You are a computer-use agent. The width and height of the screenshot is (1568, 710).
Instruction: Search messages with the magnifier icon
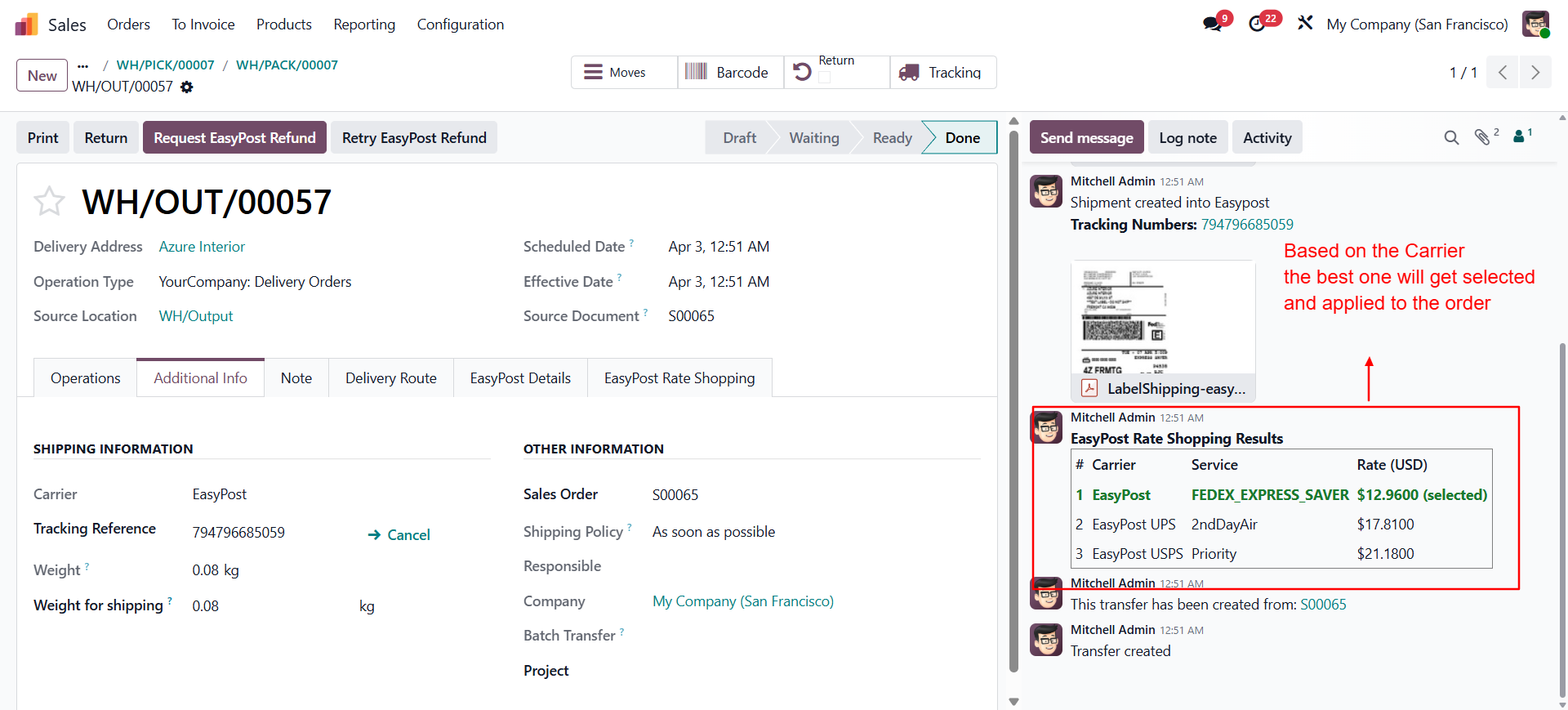coord(1451,137)
